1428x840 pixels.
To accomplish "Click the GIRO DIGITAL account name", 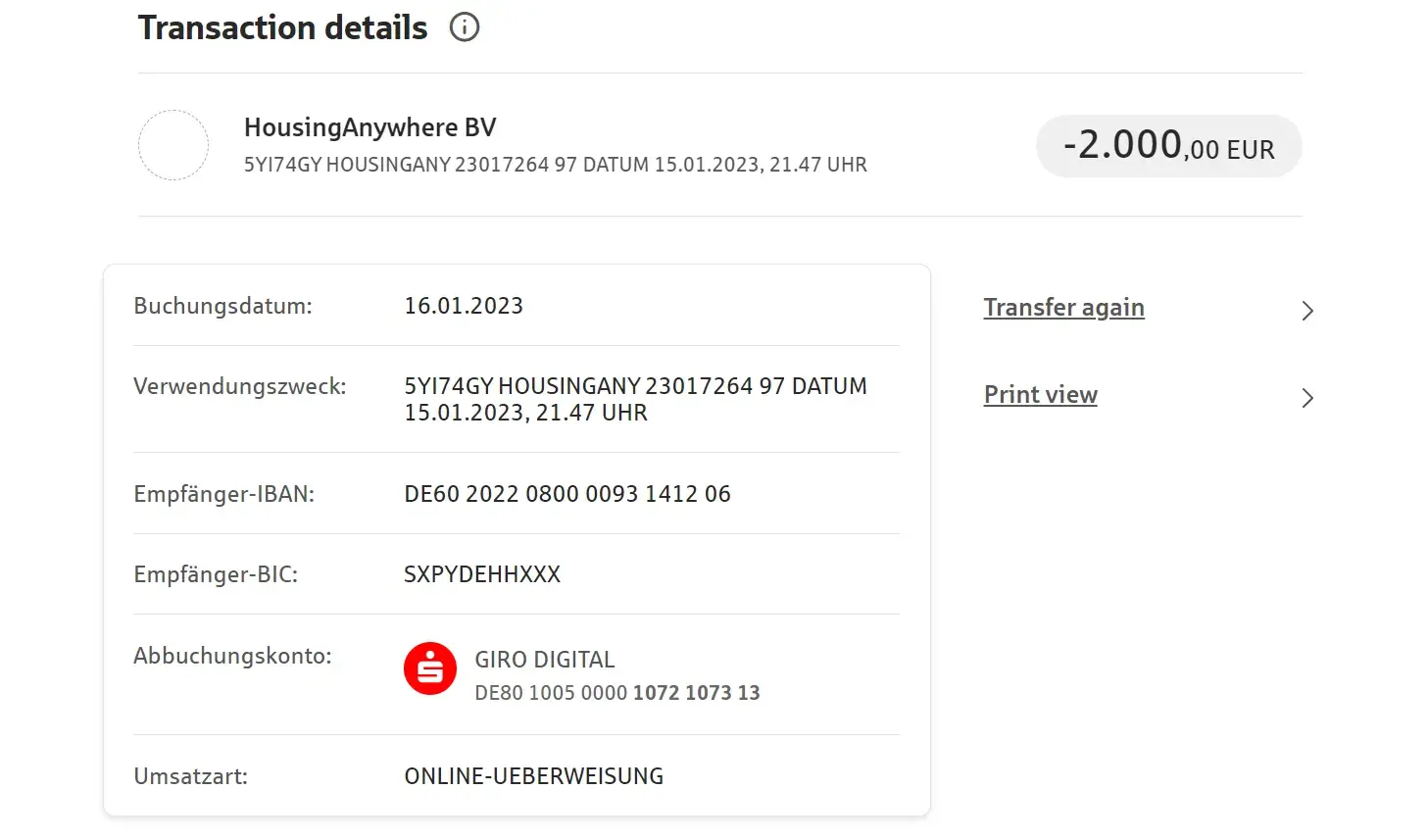I will [x=545, y=660].
